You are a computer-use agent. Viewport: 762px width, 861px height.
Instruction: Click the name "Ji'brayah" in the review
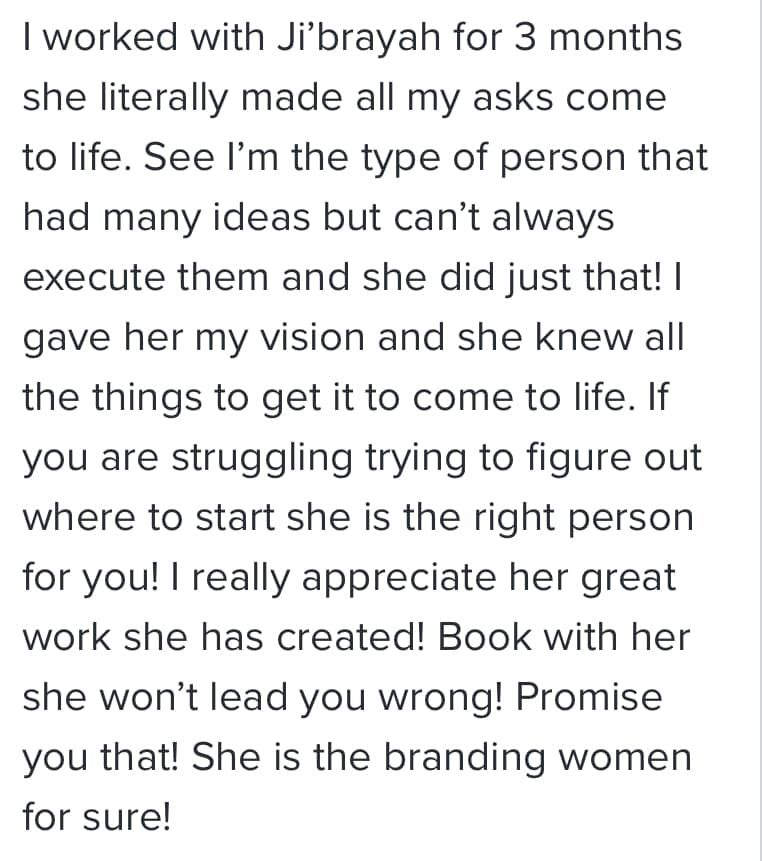click(359, 38)
